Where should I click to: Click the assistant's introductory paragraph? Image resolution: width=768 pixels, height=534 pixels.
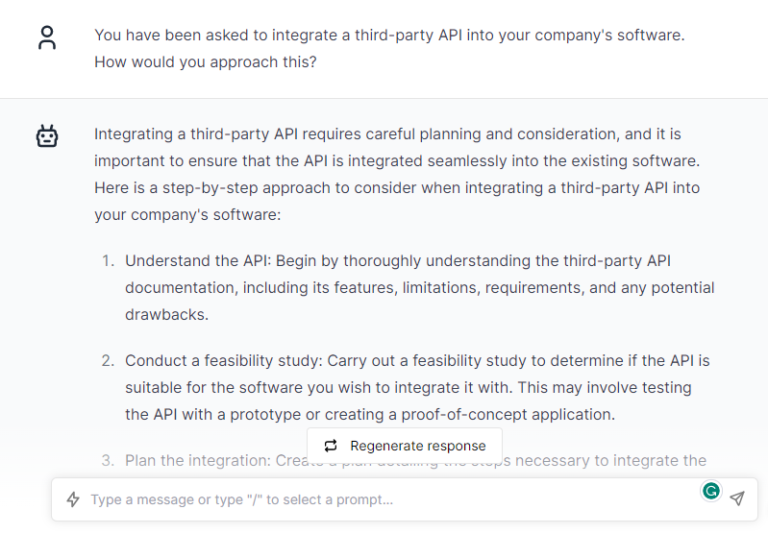[397, 174]
